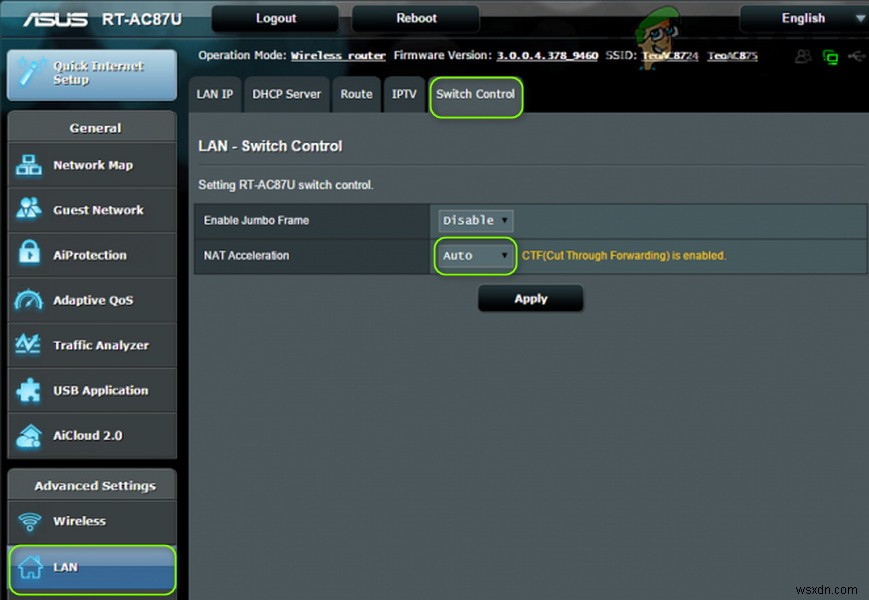Open Network Map menu item
Screen dimensions: 869x600
click(x=93, y=165)
